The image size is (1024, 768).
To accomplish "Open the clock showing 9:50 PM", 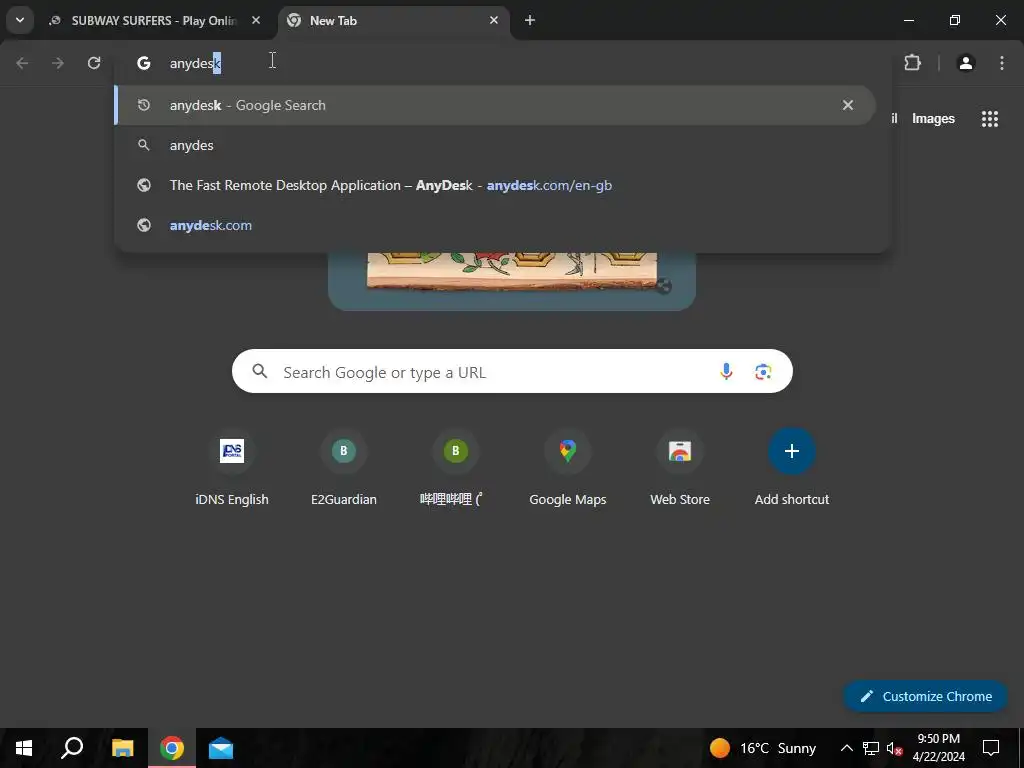I will point(938,748).
